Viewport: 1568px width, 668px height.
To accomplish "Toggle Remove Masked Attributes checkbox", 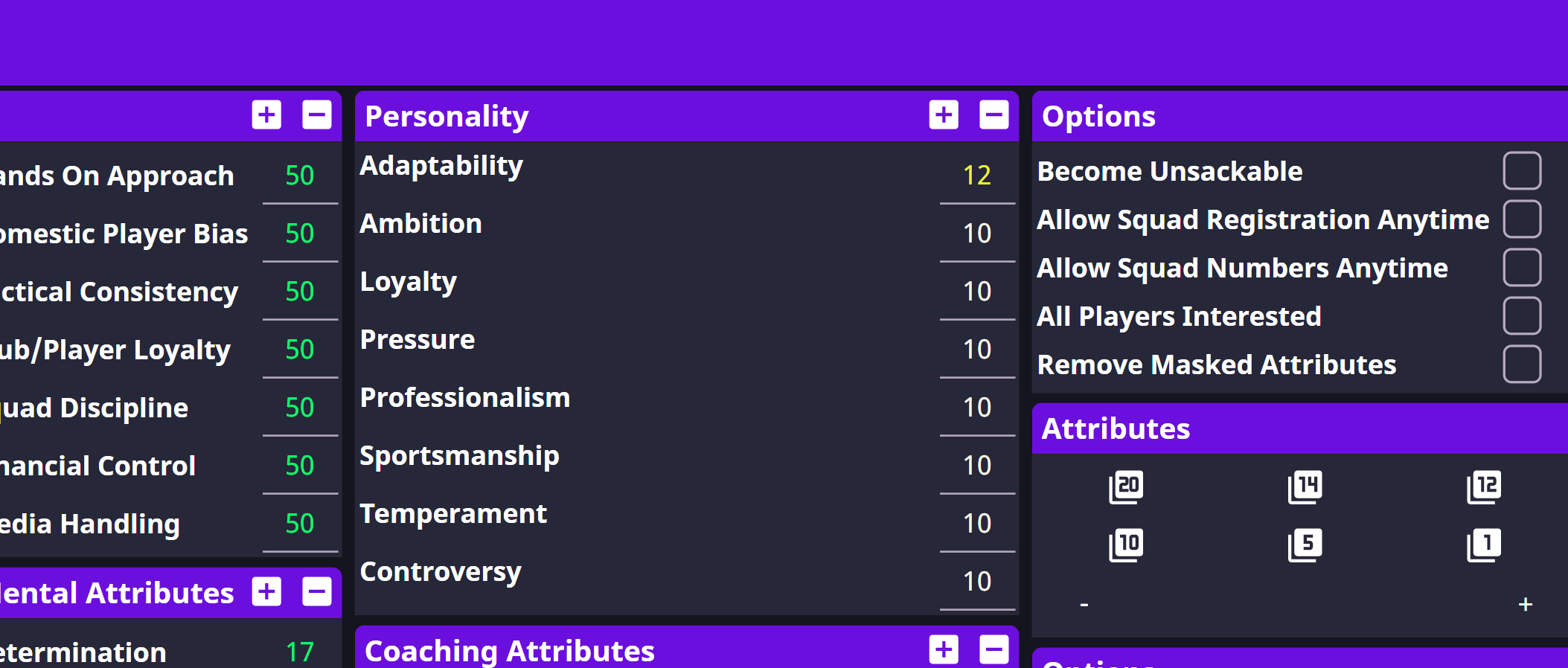I will (1521, 364).
